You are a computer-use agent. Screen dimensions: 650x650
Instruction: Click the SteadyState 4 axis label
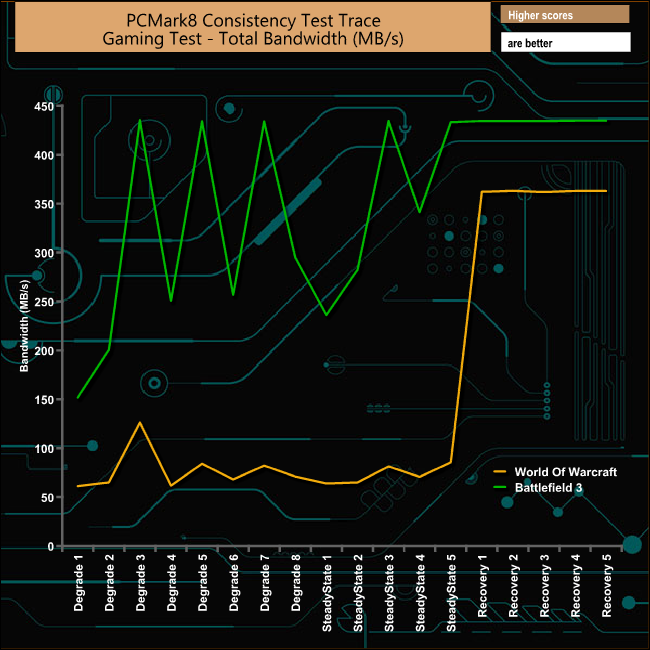pos(420,593)
